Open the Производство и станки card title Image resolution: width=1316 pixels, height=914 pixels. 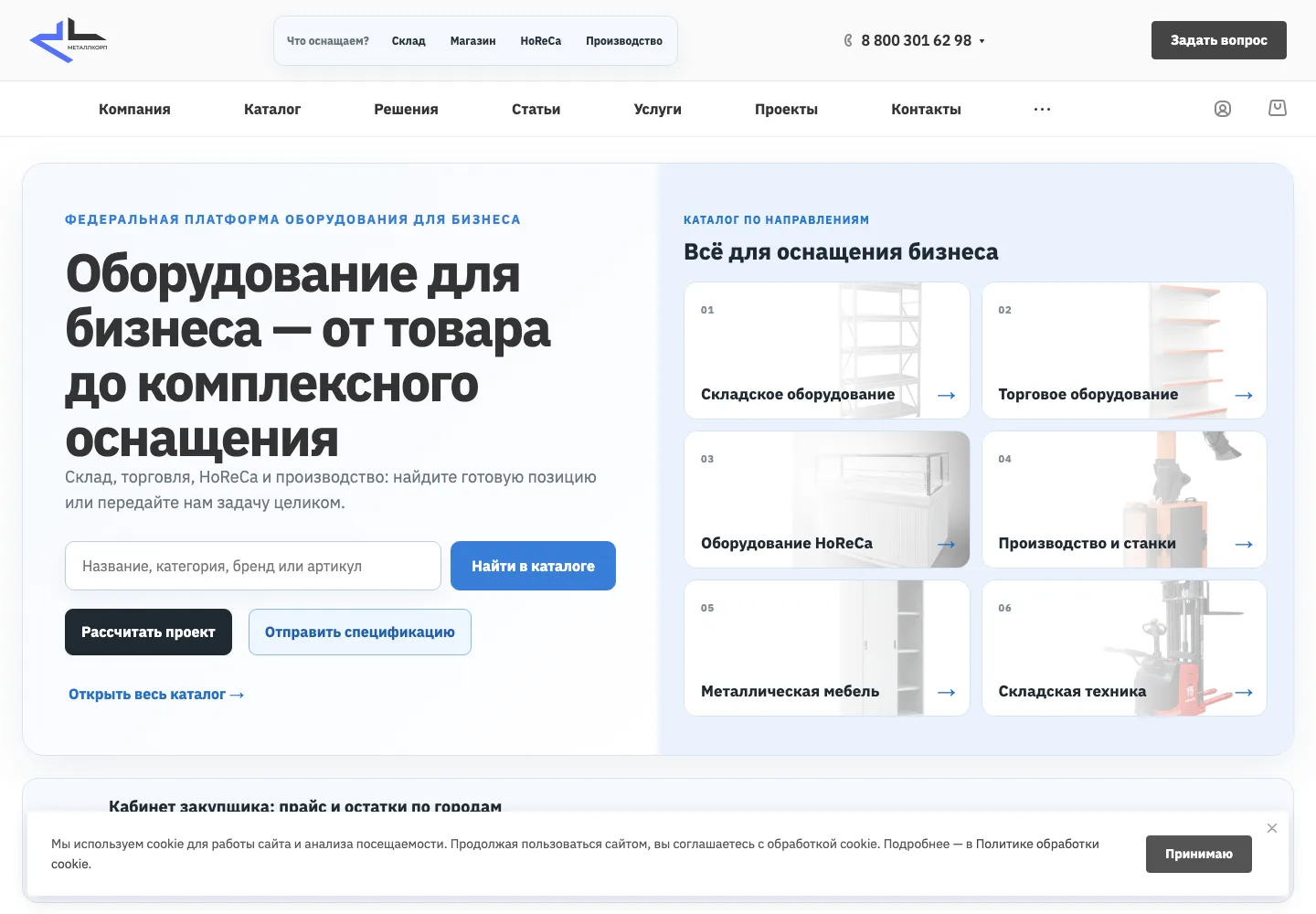click(1087, 543)
